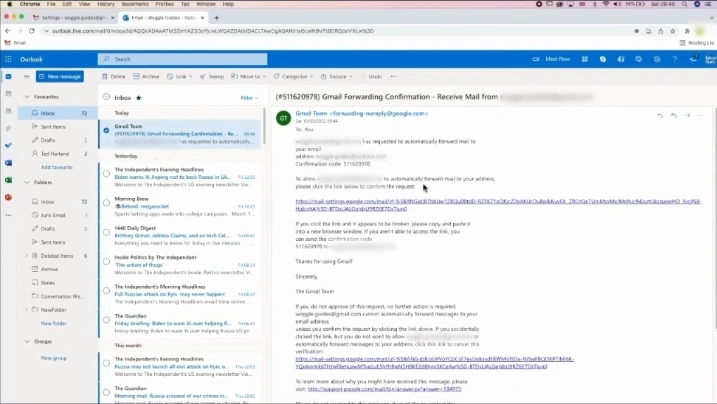The height and width of the screenshot is (404, 717).
Task: Collapse the Favourites section
Action: coord(27,97)
